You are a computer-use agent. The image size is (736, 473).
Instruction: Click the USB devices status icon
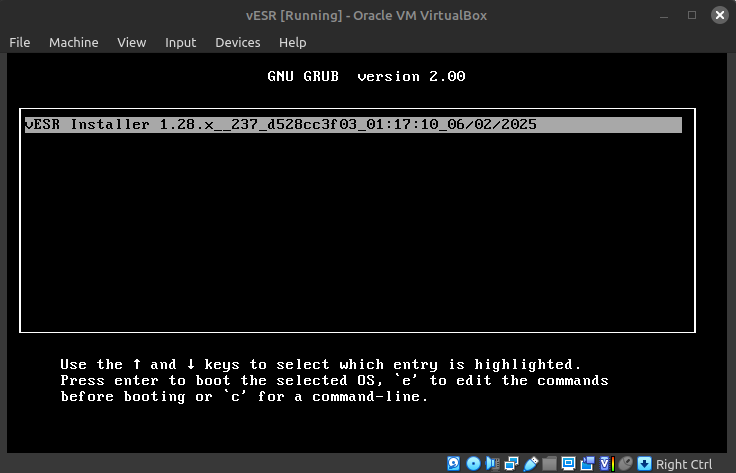point(531,464)
